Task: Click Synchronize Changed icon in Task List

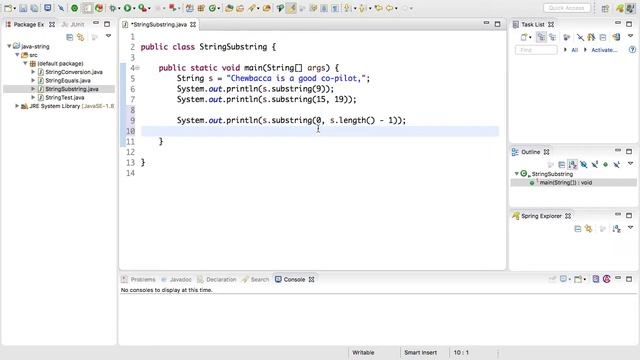Action: point(616,38)
